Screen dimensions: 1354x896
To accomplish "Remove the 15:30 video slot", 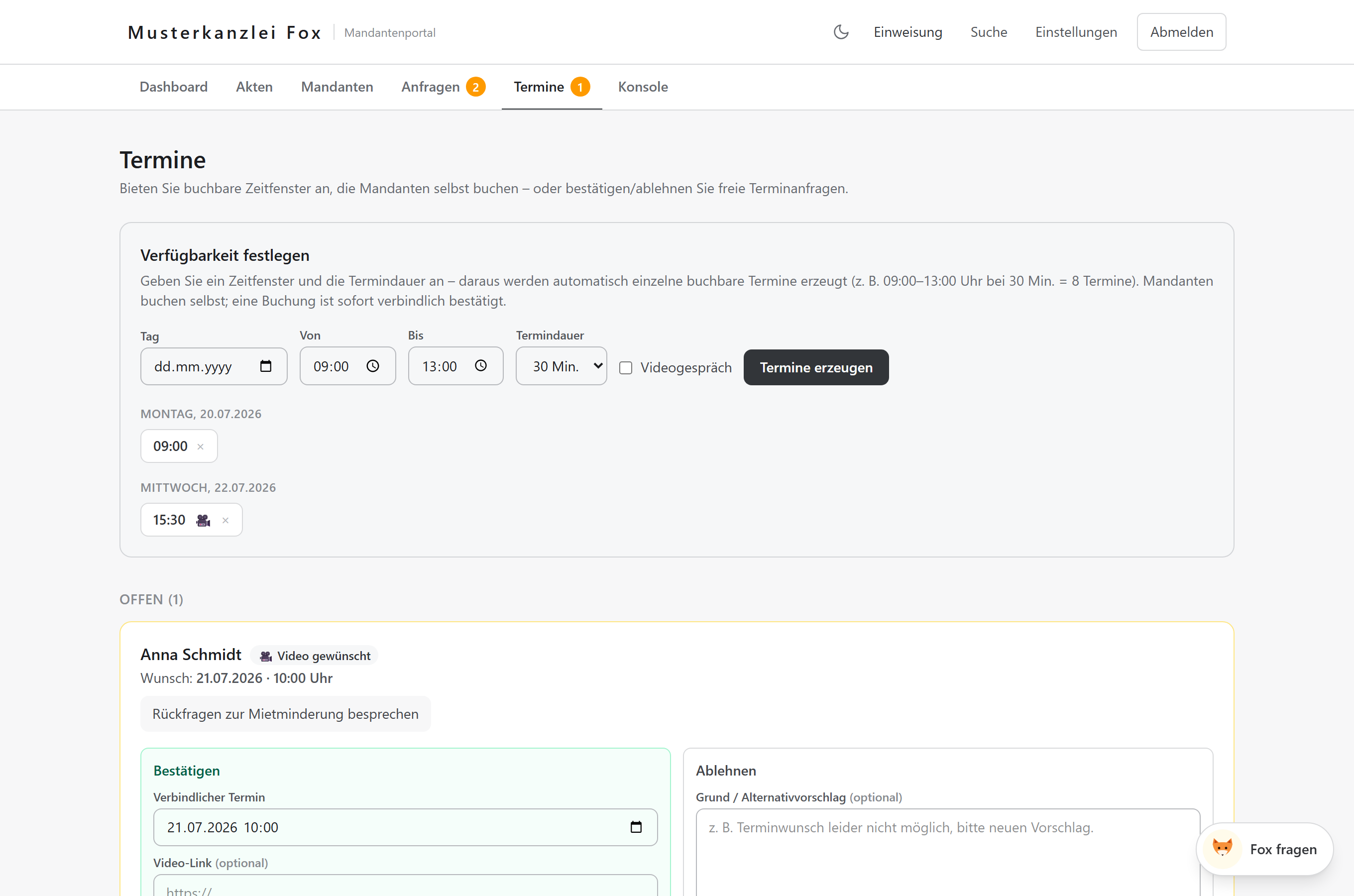I will coord(226,521).
